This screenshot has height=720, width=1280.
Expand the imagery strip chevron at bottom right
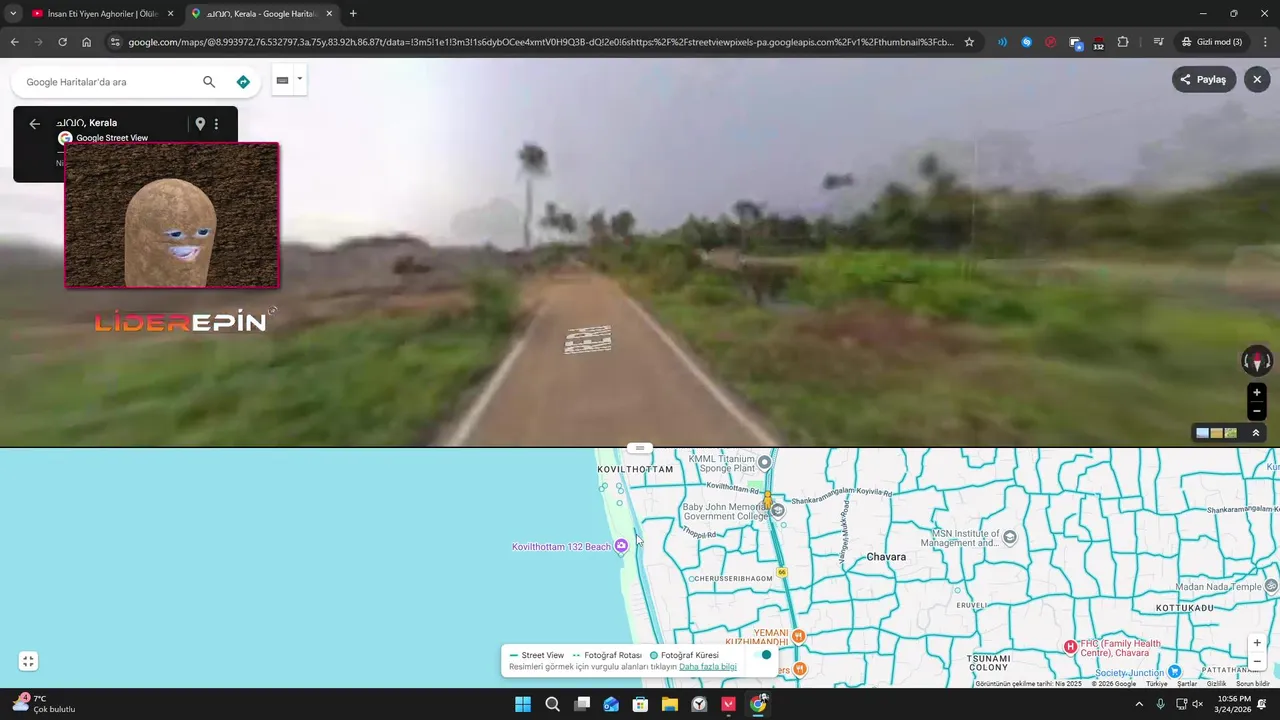tap(1256, 433)
